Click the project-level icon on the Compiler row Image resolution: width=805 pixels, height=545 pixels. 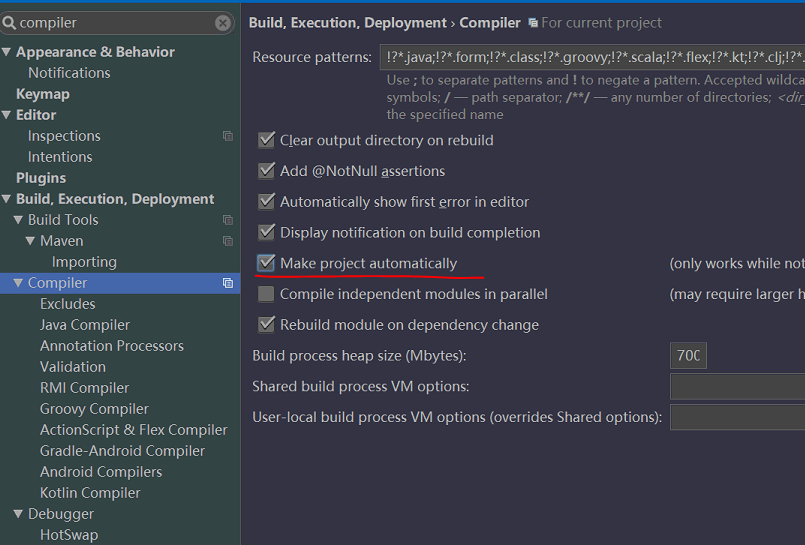[x=227, y=283]
